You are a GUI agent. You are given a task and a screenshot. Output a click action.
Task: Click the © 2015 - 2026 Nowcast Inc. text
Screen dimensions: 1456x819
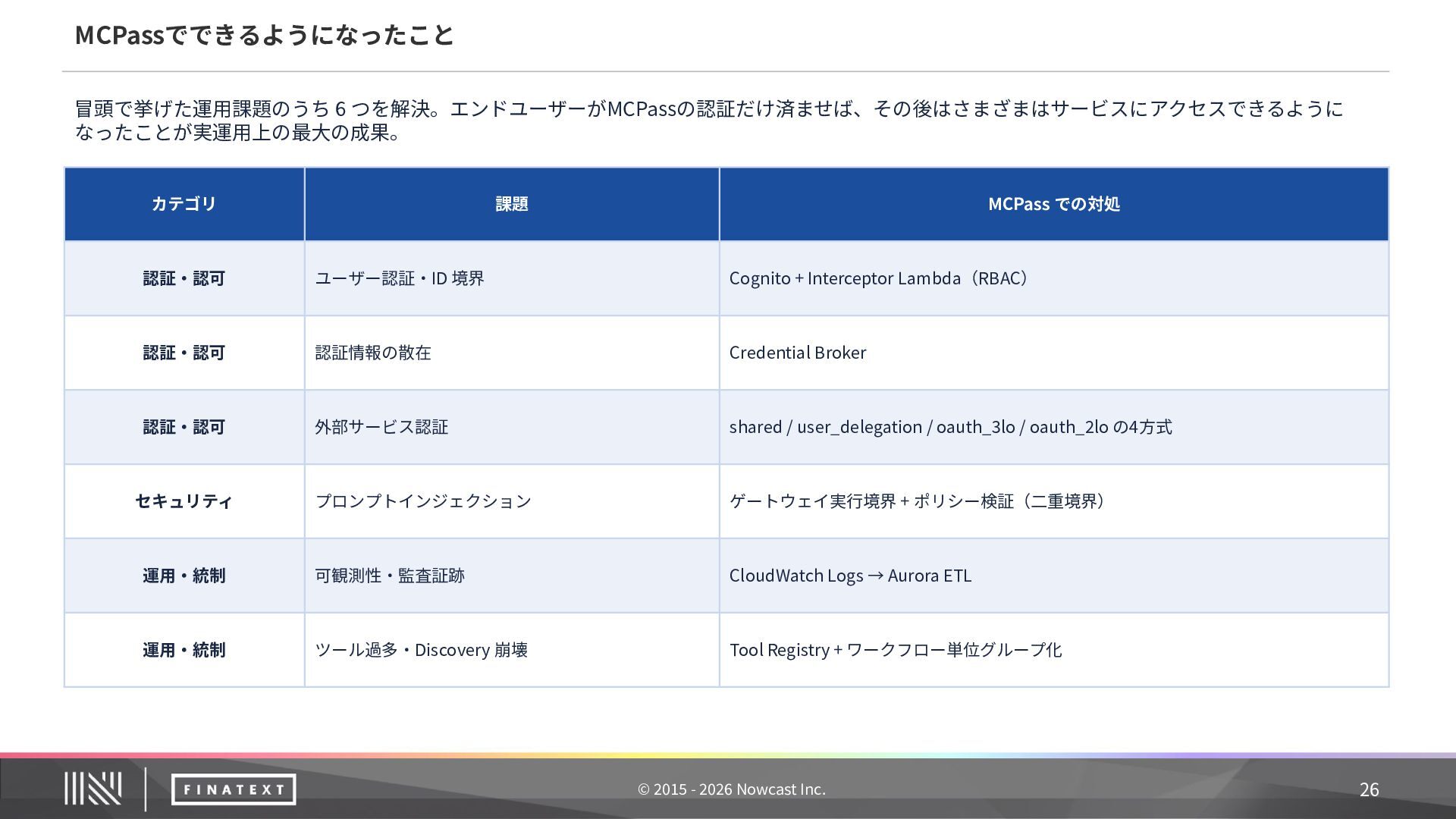(731, 789)
